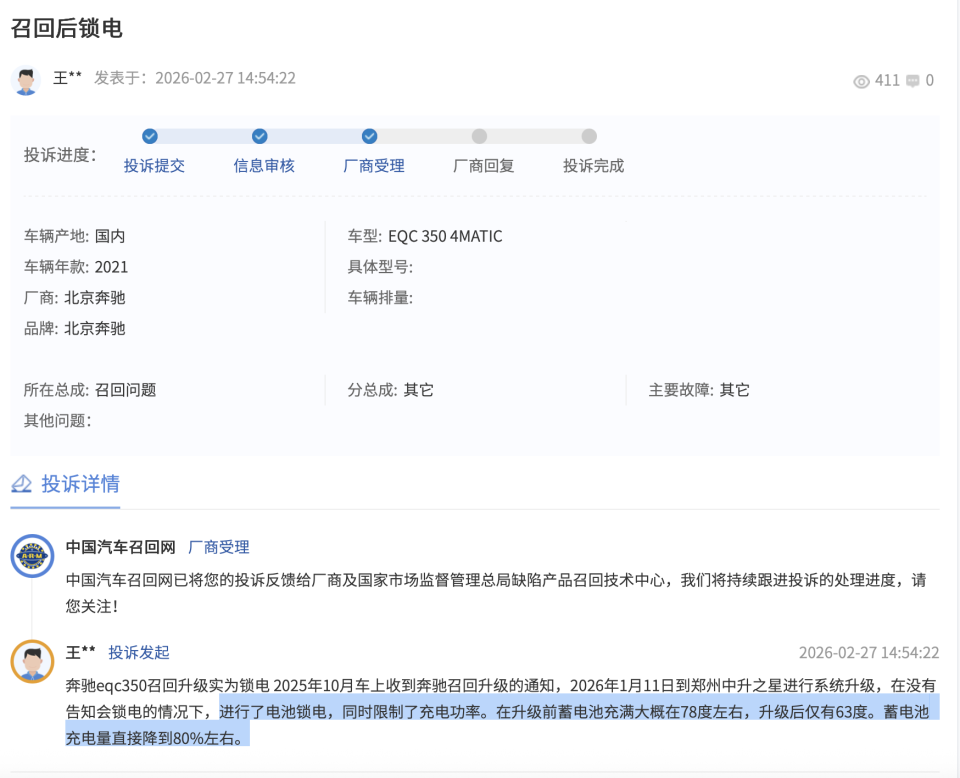Click the 厂商: 北京奔驰 field
Viewport: 960px width, 778px height.
[75, 297]
